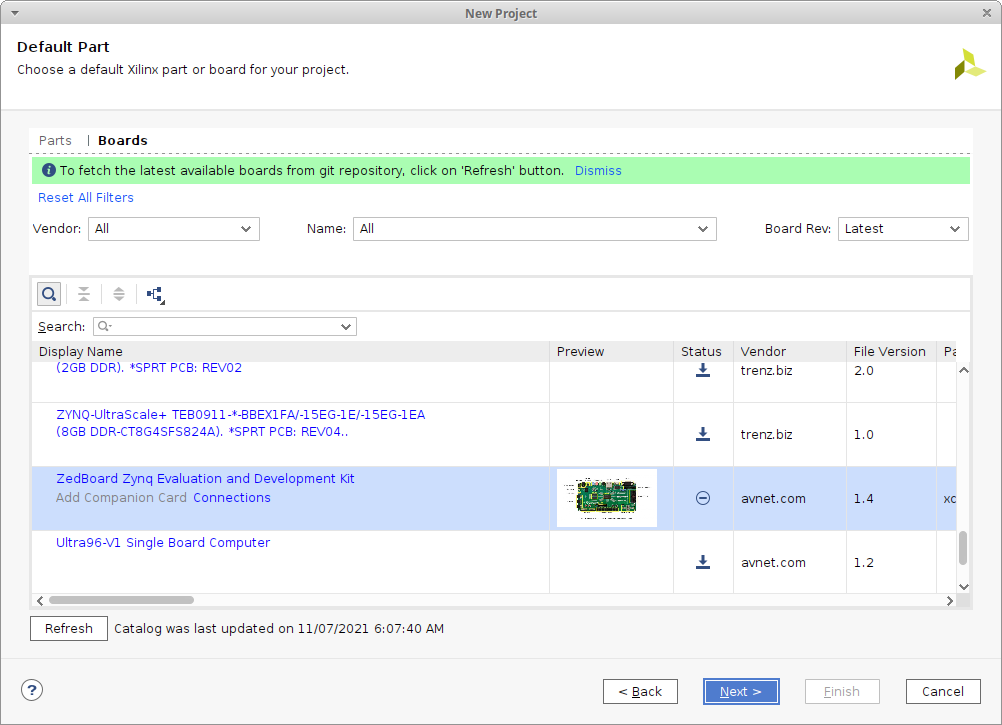Click the Refresh catalog button

[69, 629]
